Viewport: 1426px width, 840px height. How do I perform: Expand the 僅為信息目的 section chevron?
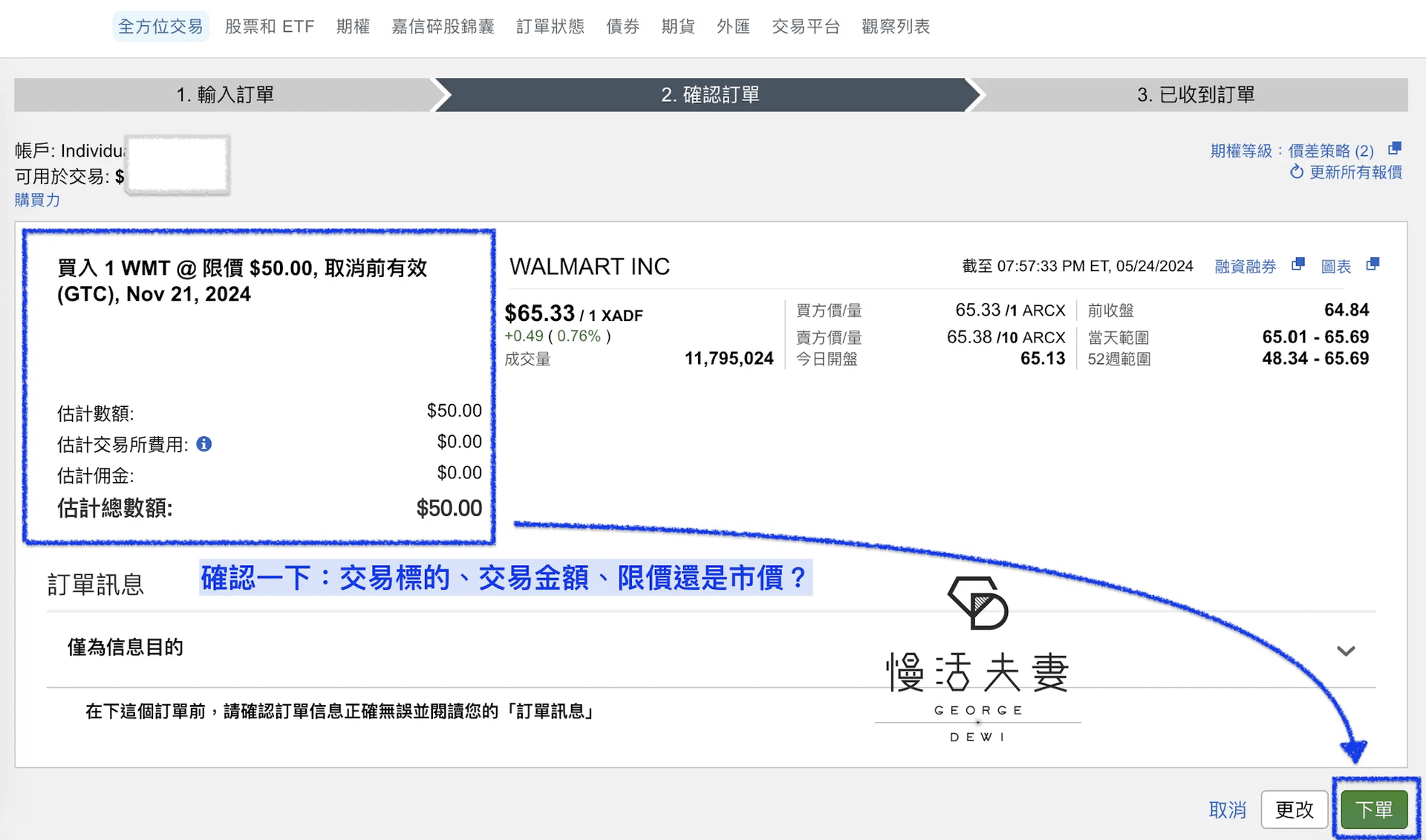pos(1346,651)
